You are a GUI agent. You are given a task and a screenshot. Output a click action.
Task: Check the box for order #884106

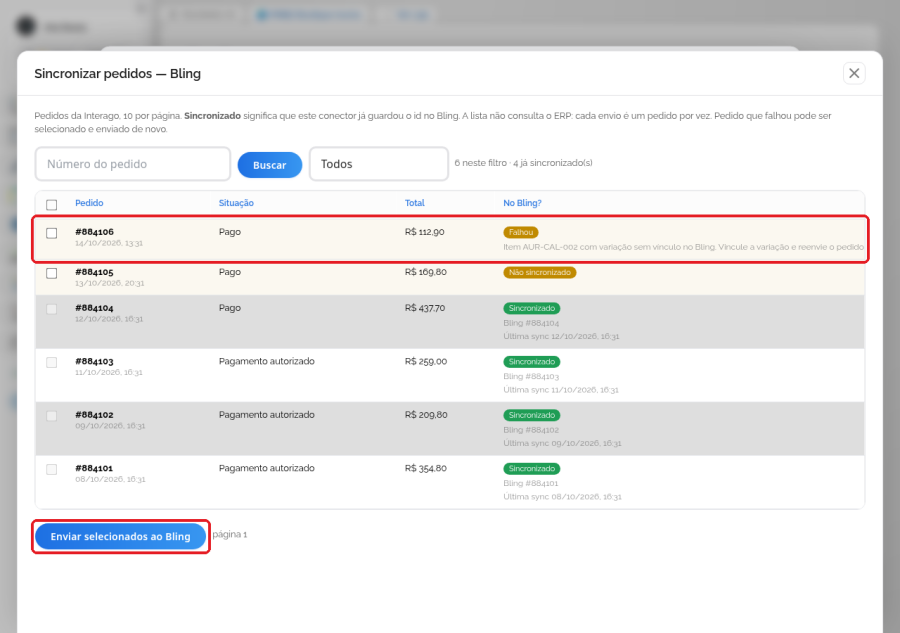tap(52, 233)
